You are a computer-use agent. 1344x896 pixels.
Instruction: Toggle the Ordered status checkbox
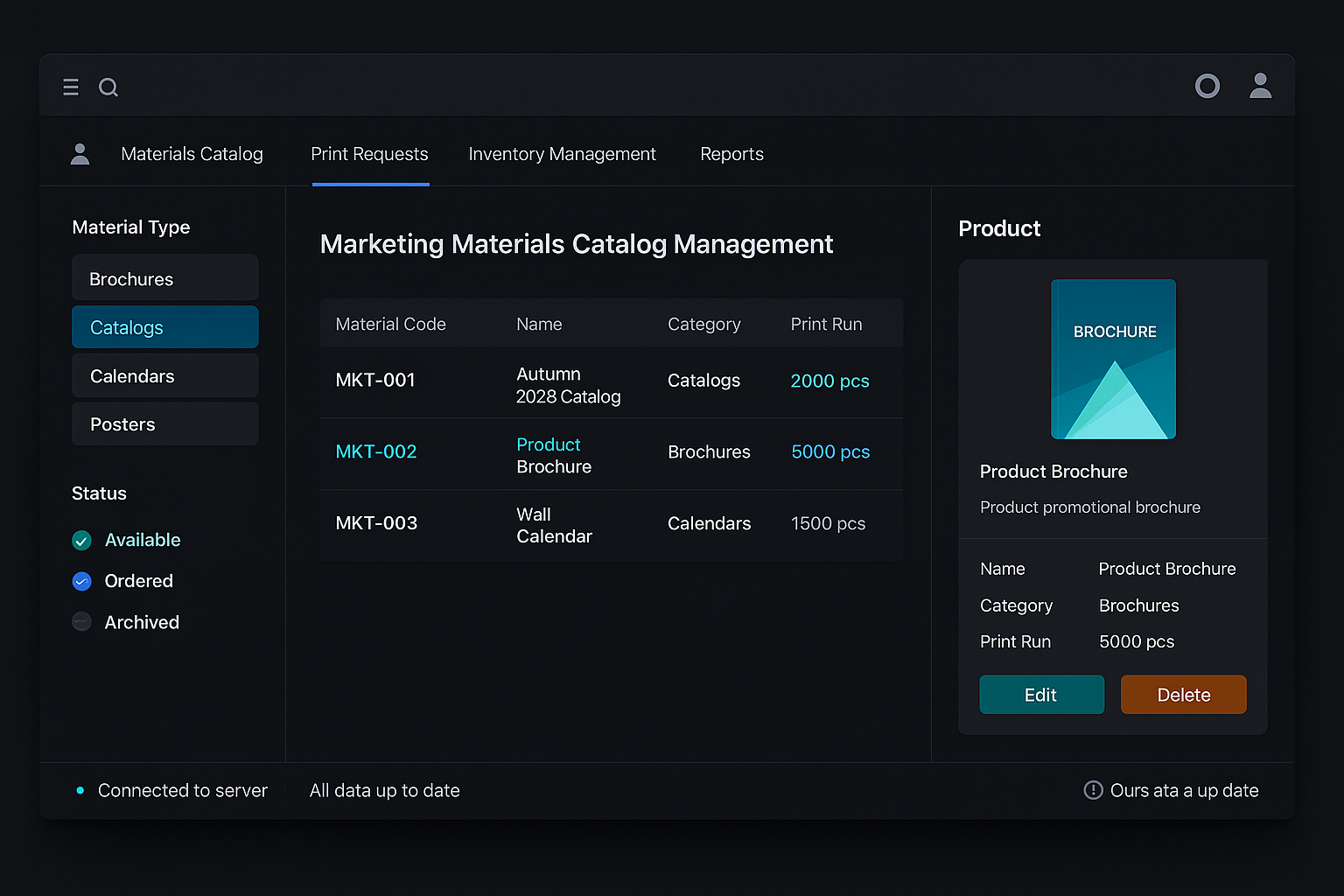point(81,581)
